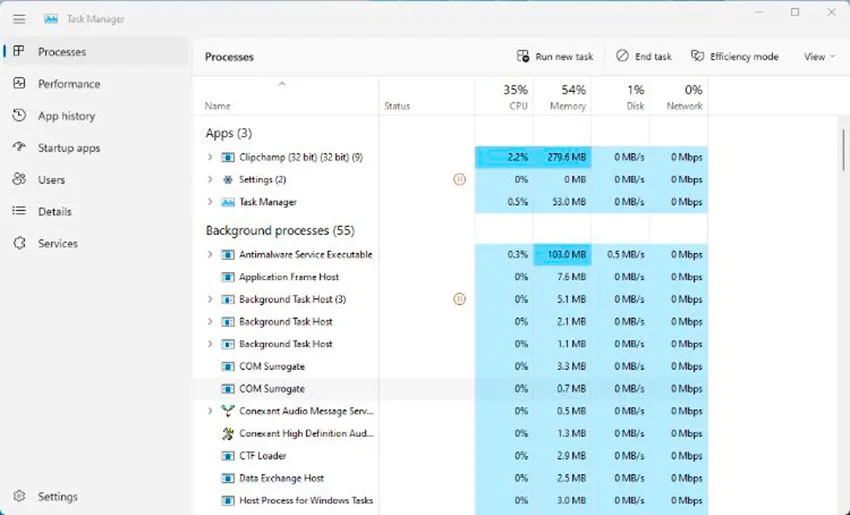Open Task Manager Settings at bottom of the sidebar

tap(96, 497)
